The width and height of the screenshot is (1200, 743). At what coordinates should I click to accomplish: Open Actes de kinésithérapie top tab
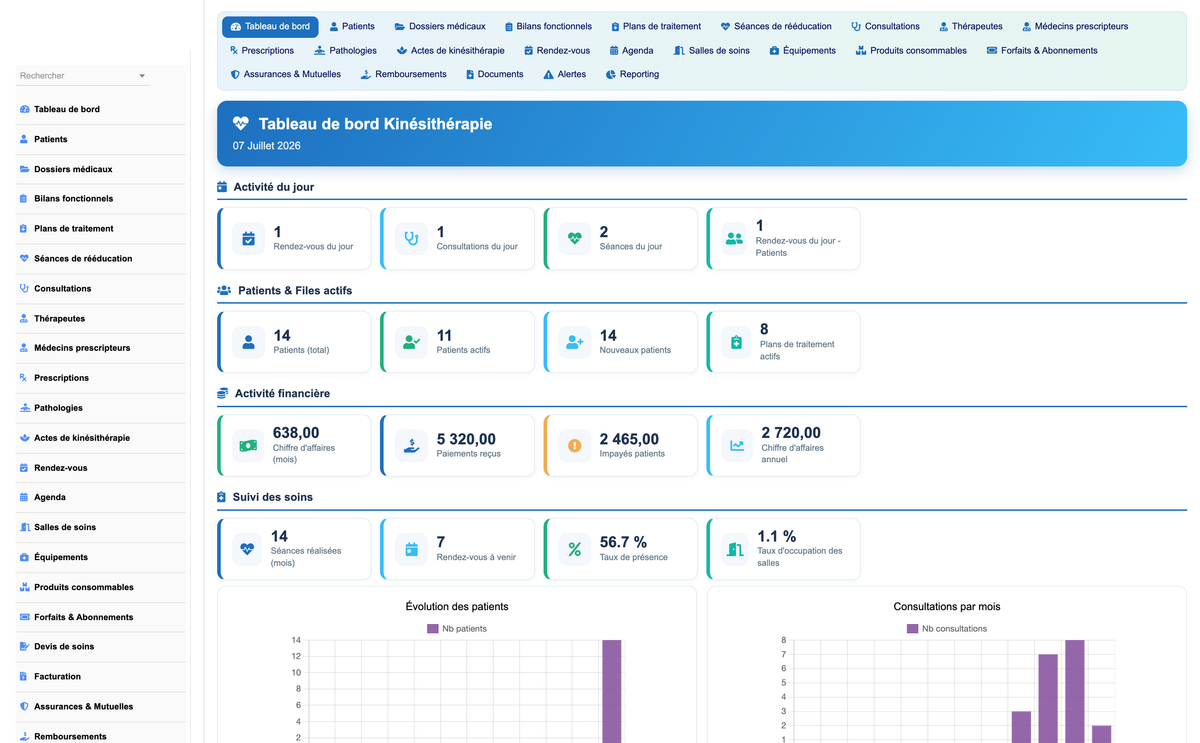450,50
